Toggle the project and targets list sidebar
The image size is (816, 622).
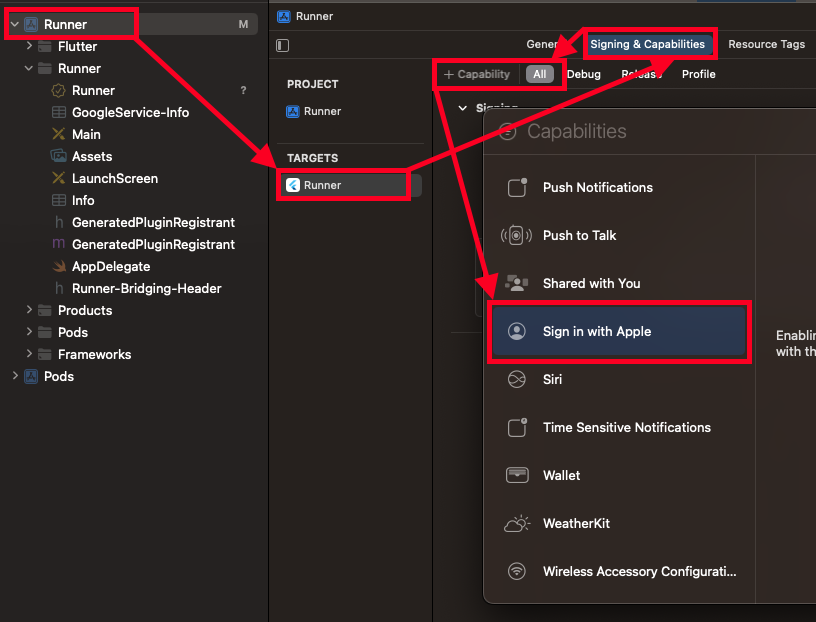pos(283,45)
